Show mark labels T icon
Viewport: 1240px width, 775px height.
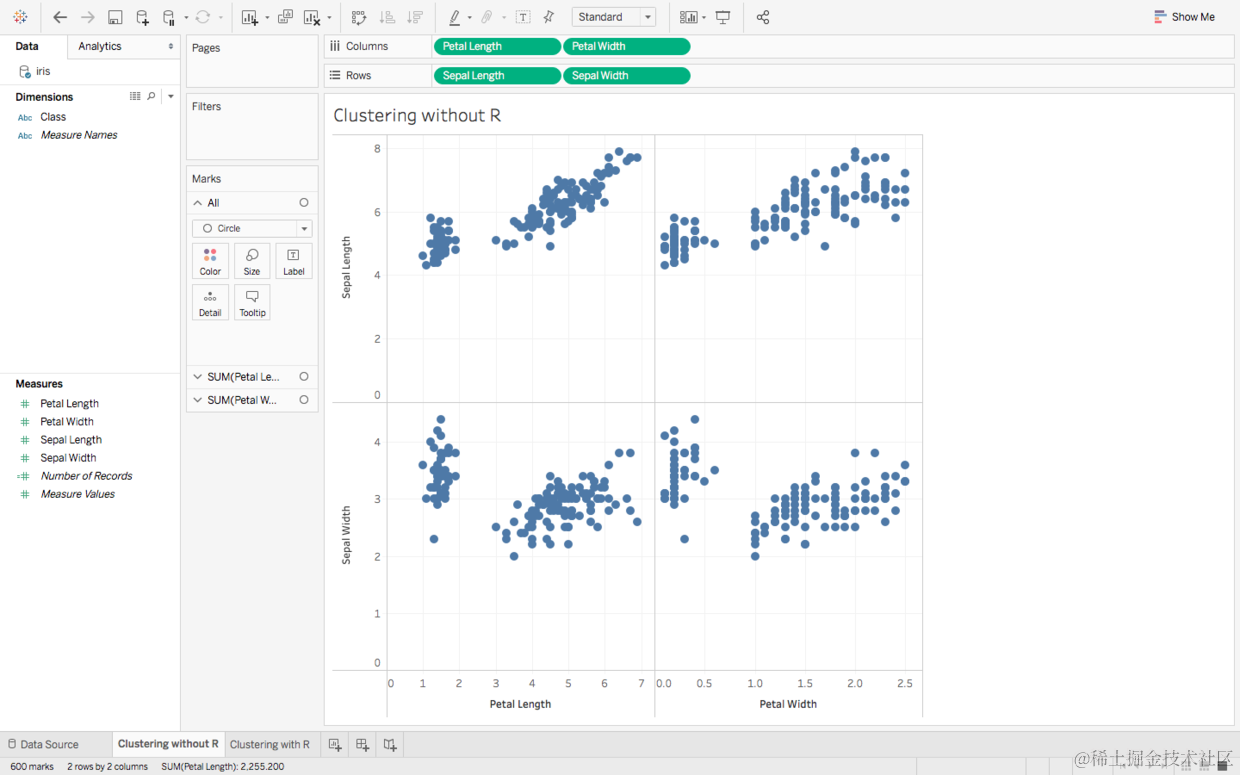(523, 17)
